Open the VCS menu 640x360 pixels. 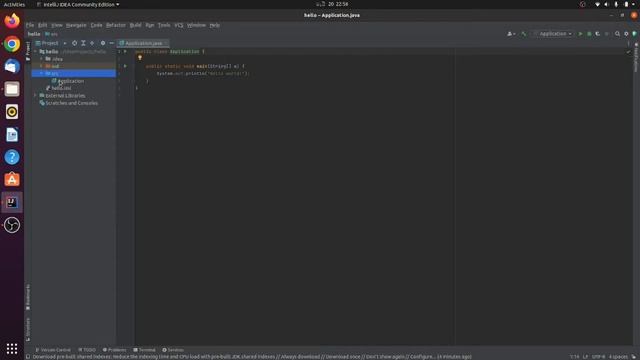point(178,25)
